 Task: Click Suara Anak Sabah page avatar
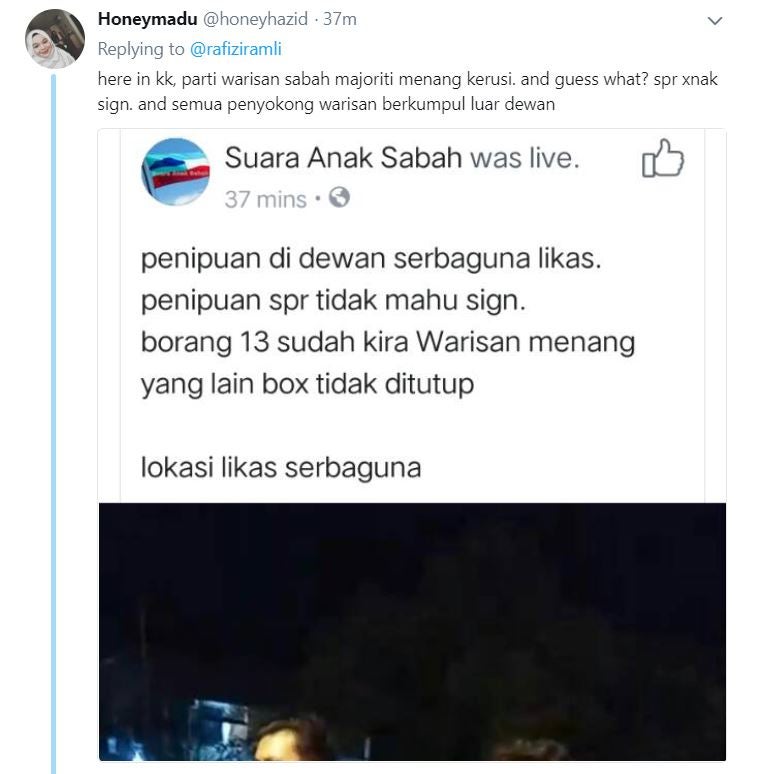pyautogui.click(x=176, y=171)
